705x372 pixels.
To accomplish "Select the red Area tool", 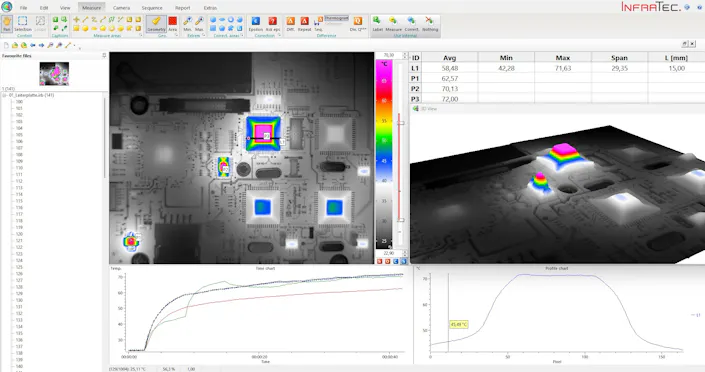I will tap(173, 24).
